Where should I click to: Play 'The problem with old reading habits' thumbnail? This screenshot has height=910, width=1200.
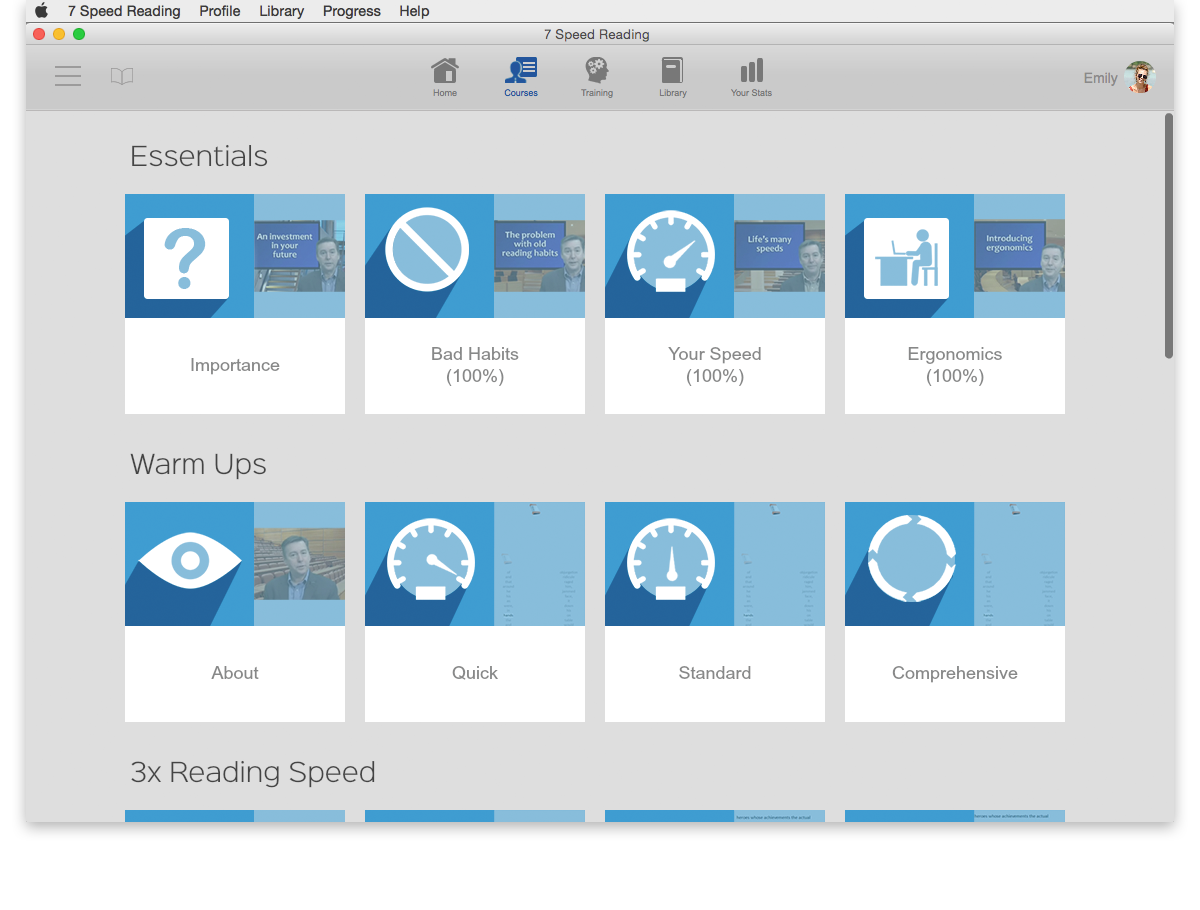click(x=539, y=256)
